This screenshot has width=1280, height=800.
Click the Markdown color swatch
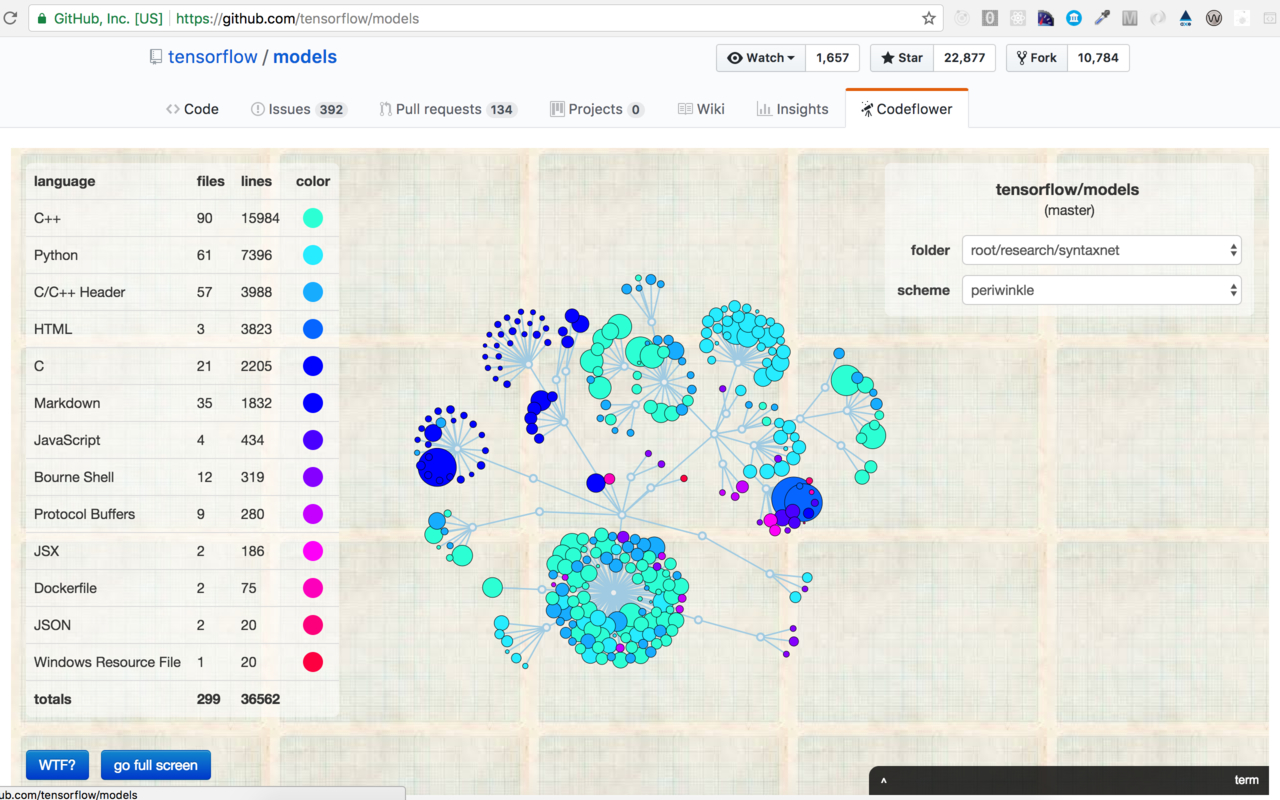[313, 403]
